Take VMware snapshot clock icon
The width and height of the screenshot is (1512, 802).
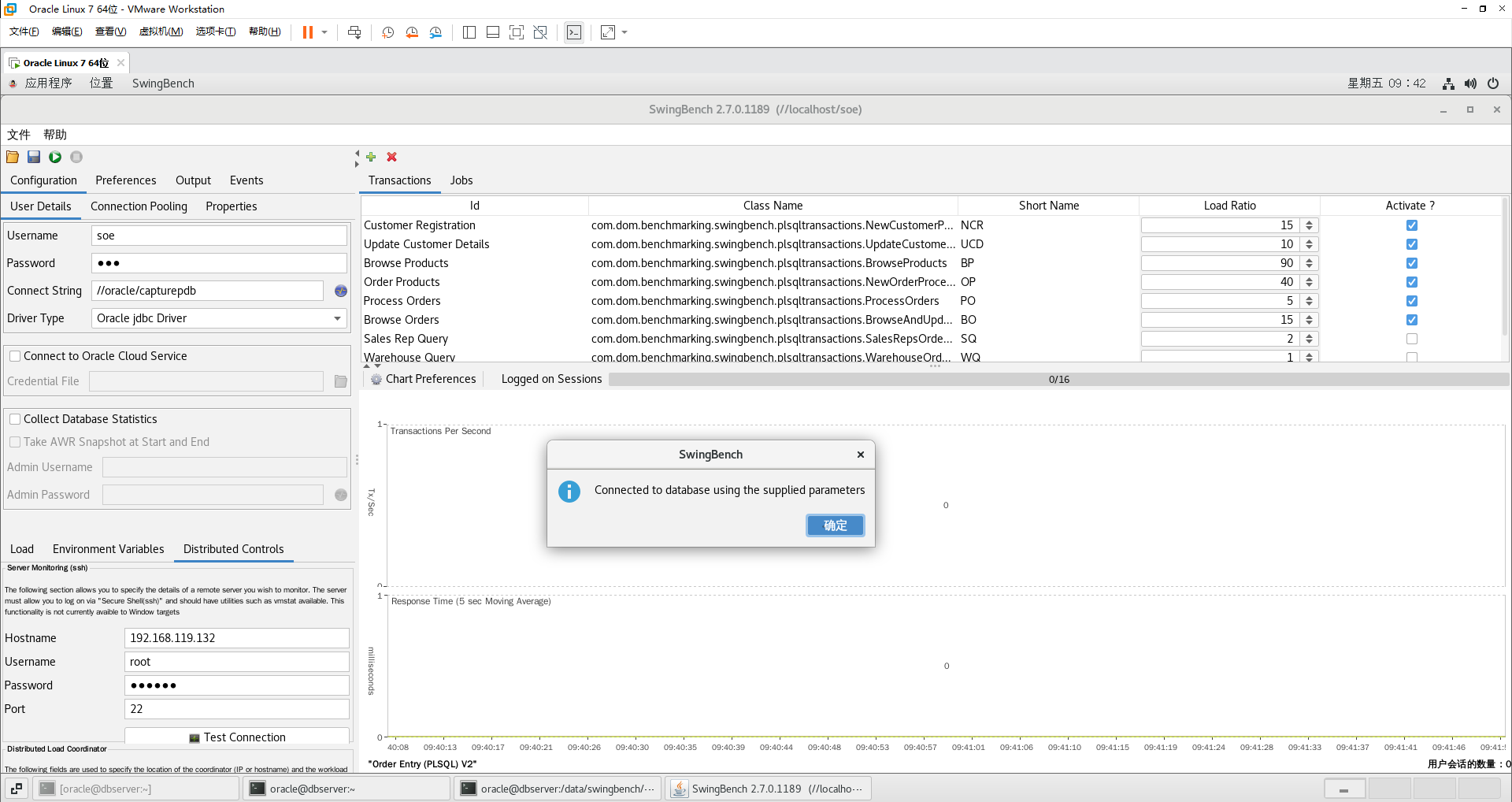click(x=388, y=32)
